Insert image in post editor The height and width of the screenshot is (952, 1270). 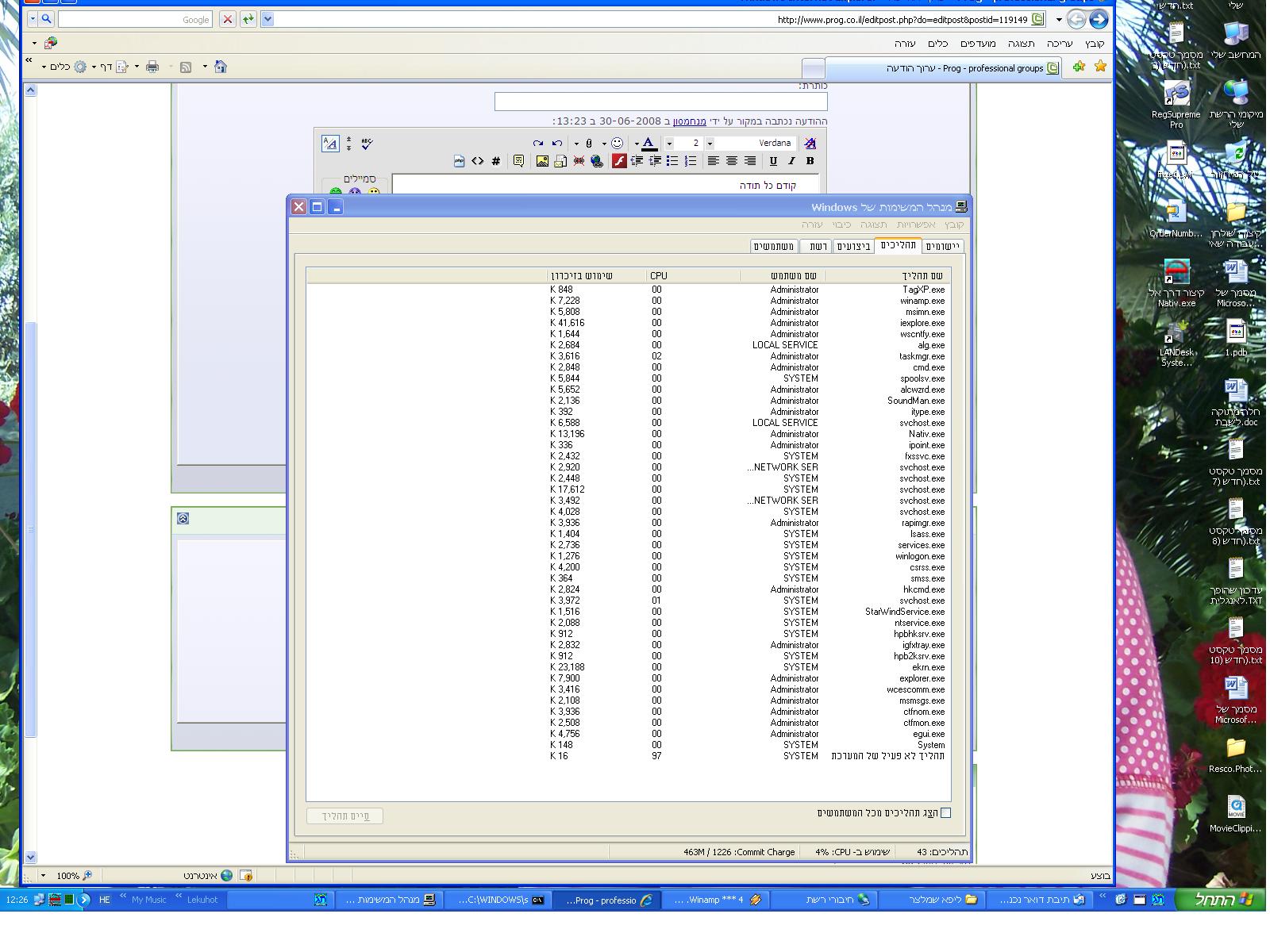point(542,161)
